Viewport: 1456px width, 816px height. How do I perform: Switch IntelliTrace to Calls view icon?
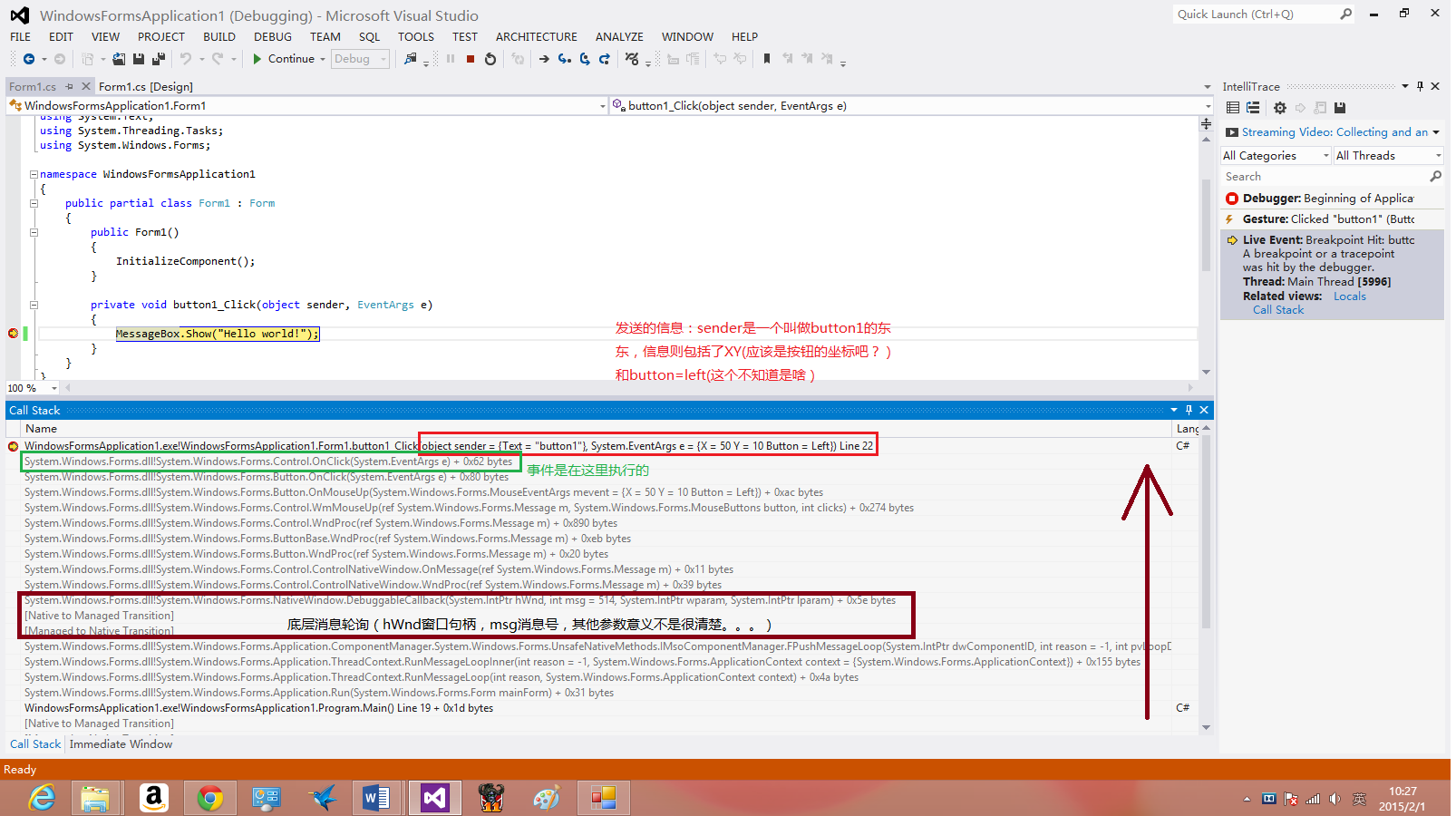1253,108
